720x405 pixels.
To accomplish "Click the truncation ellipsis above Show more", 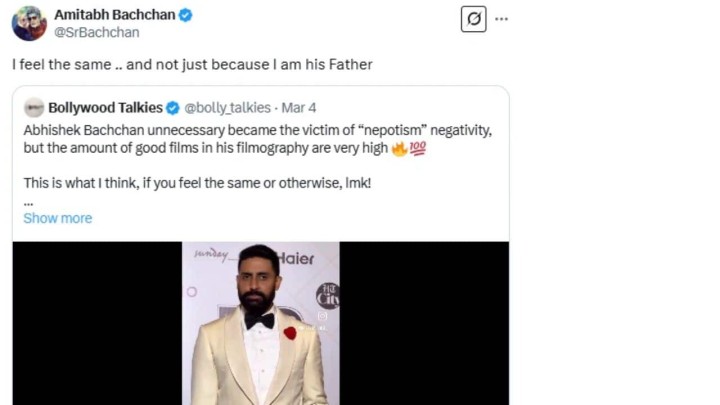I will (28, 201).
